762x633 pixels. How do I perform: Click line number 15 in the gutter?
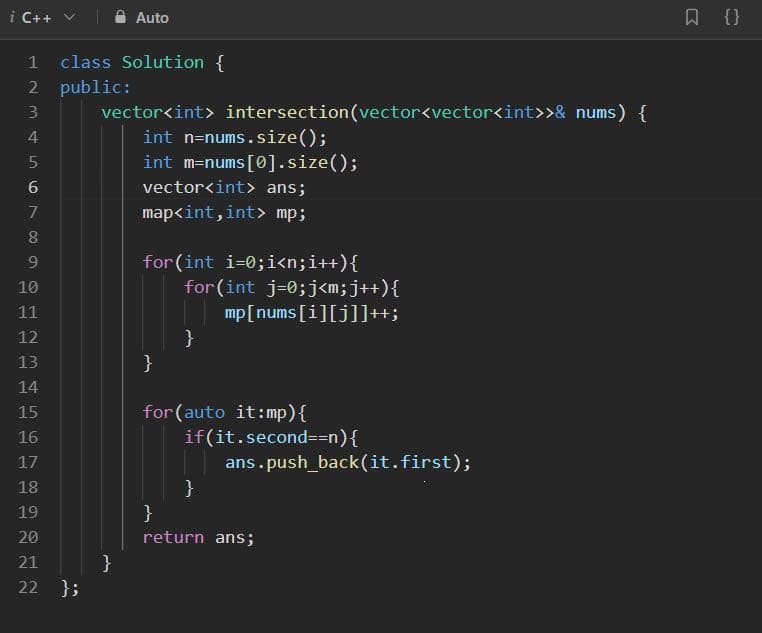(x=28, y=412)
